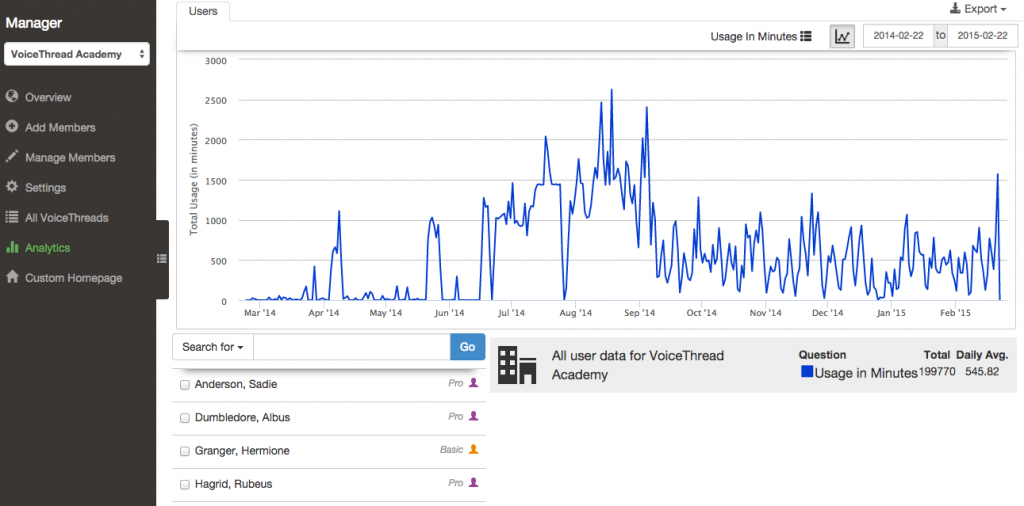The width and height of the screenshot is (1024, 506).
Task: Click the All VoiceThreads list icon
Action: pyautogui.click(x=11, y=217)
